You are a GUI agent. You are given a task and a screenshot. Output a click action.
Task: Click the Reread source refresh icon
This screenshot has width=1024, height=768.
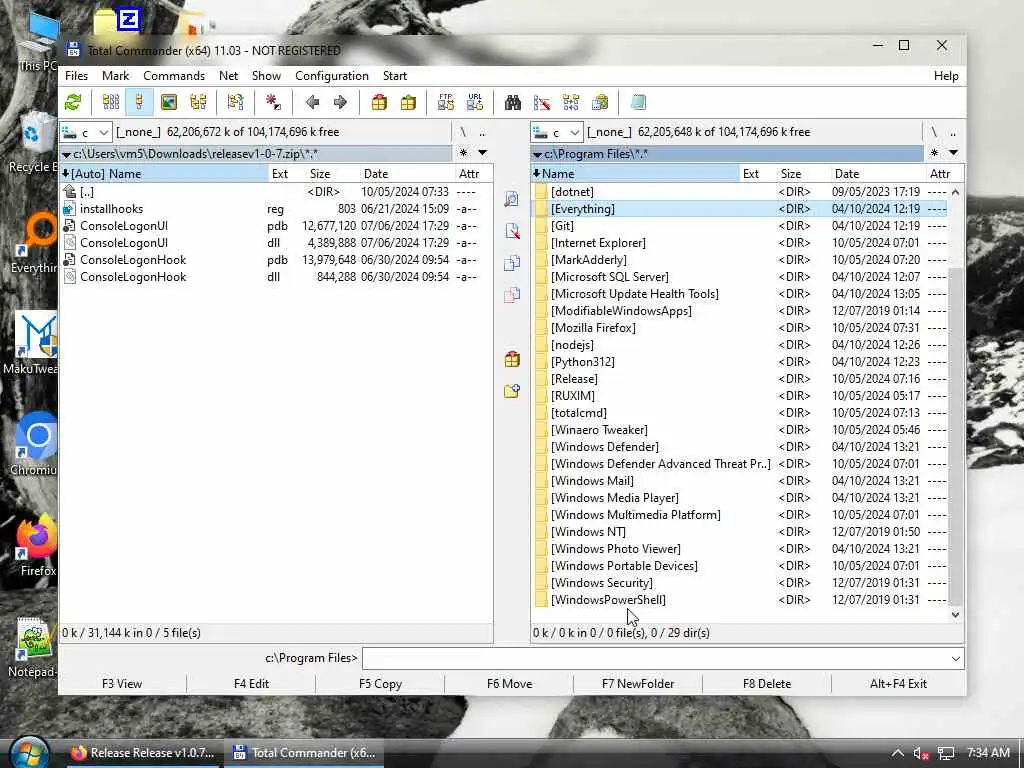click(x=73, y=103)
